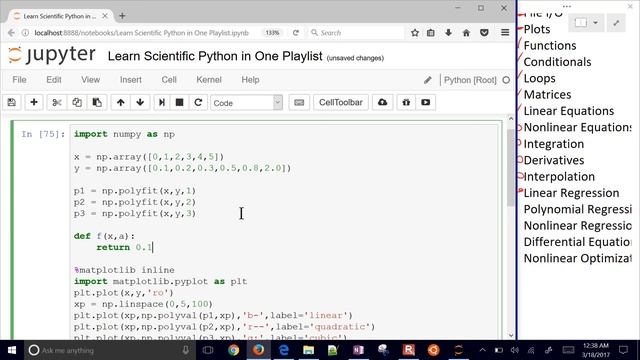Viewport: 640px width, 360px height.
Task: Open Firefox hamburger menu
Action: pos(505,33)
